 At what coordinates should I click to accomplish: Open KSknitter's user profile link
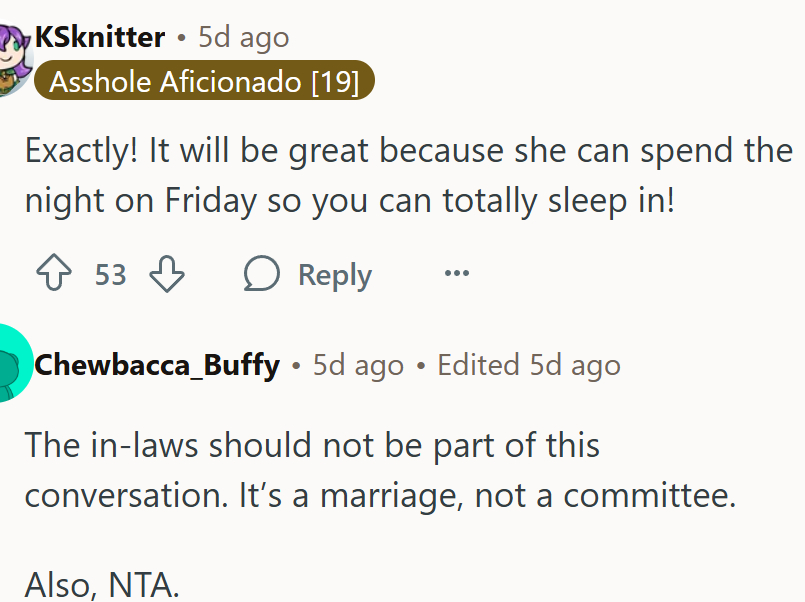(x=99, y=38)
